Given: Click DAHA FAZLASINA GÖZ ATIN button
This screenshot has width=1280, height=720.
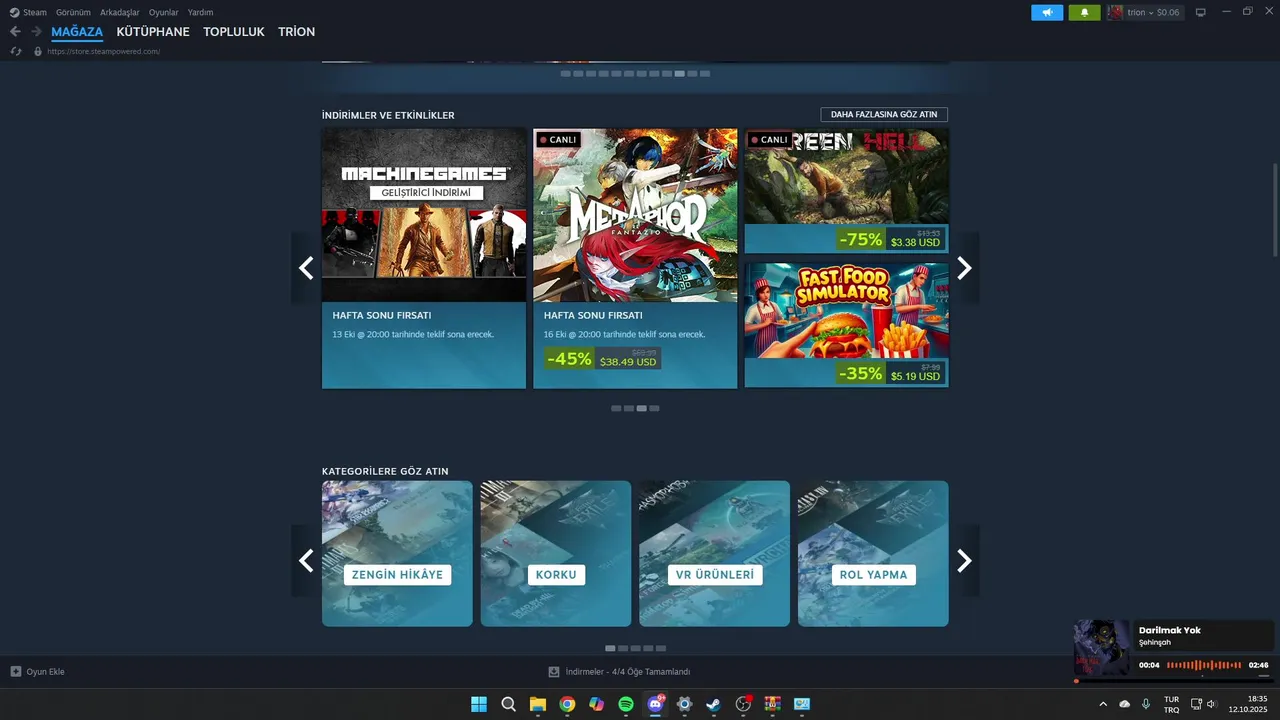Looking at the screenshot, I should [x=884, y=115].
